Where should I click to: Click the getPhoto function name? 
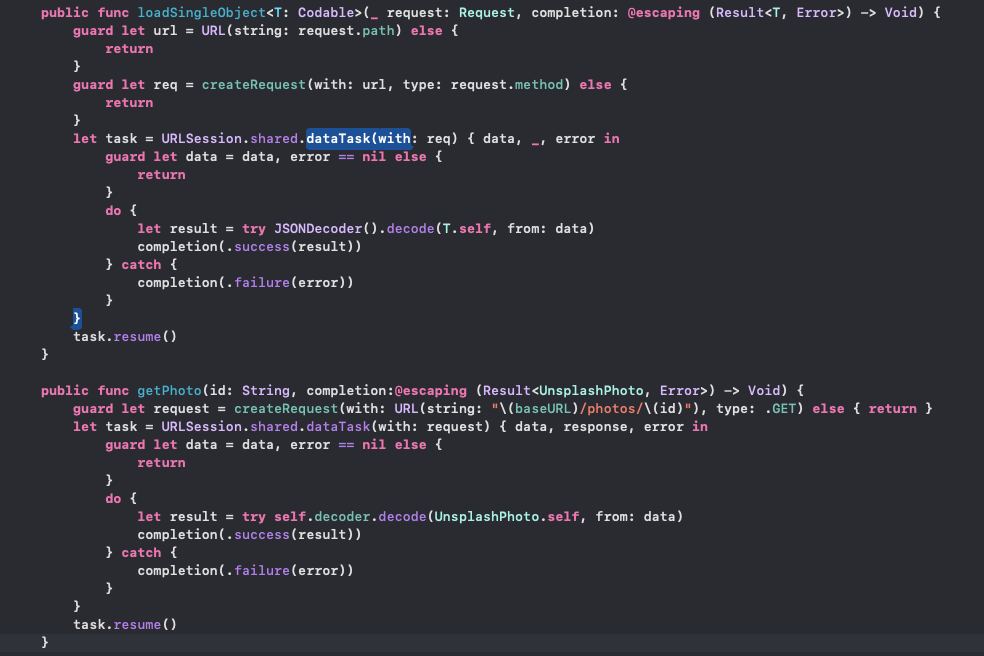(169, 390)
